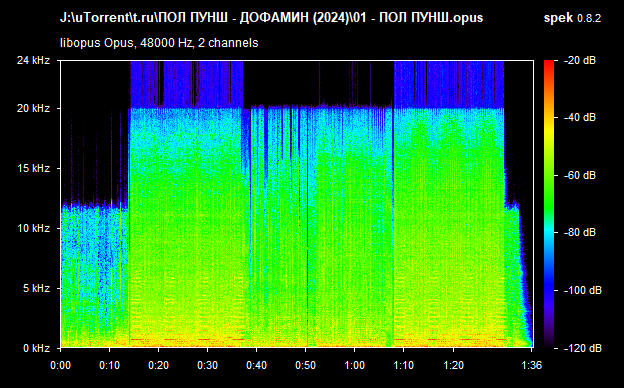The image size is (624, 388).
Task: Click the 0 kHz frequency axis label
Action: [36, 348]
